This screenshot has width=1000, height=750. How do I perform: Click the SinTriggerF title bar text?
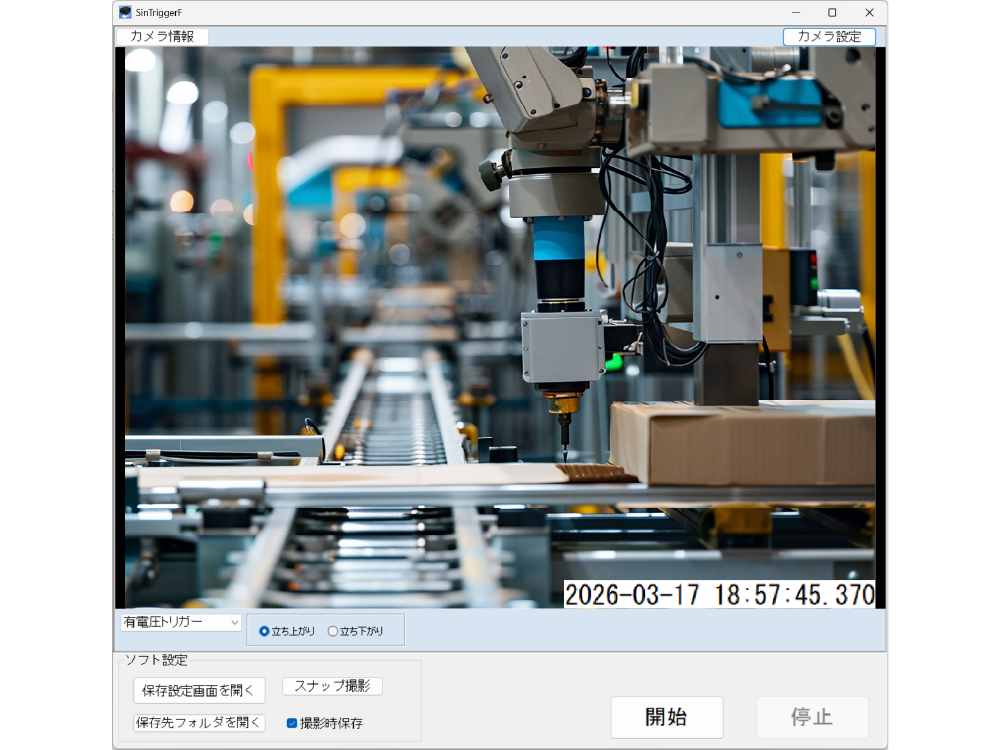point(159,13)
